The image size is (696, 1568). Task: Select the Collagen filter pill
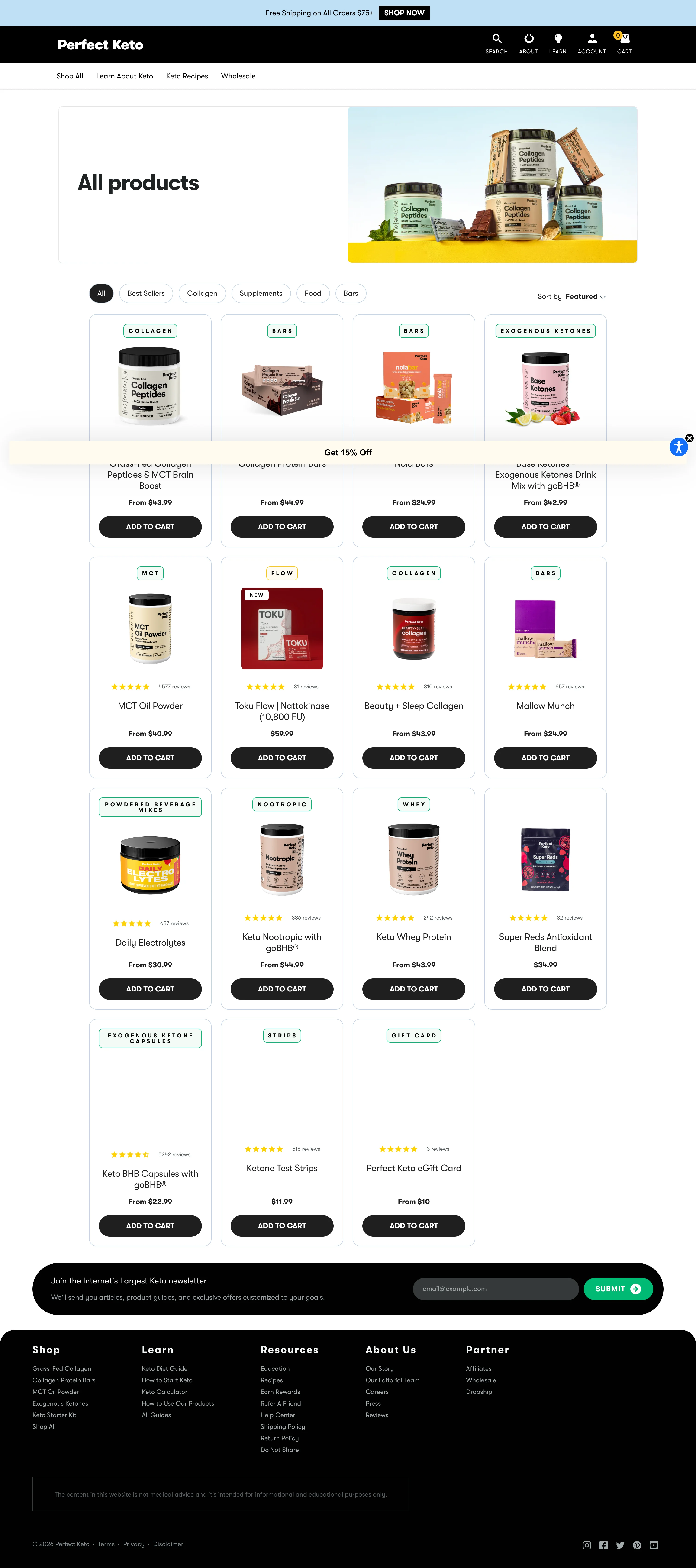[202, 293]
